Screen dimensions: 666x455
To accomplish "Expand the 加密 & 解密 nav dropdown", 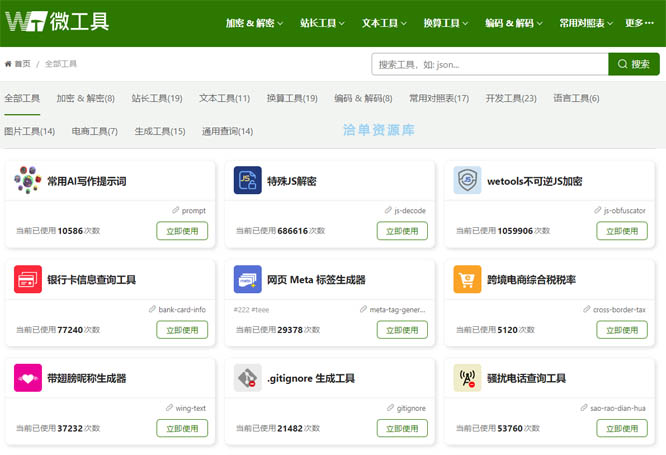I will (x=254, y=23).
